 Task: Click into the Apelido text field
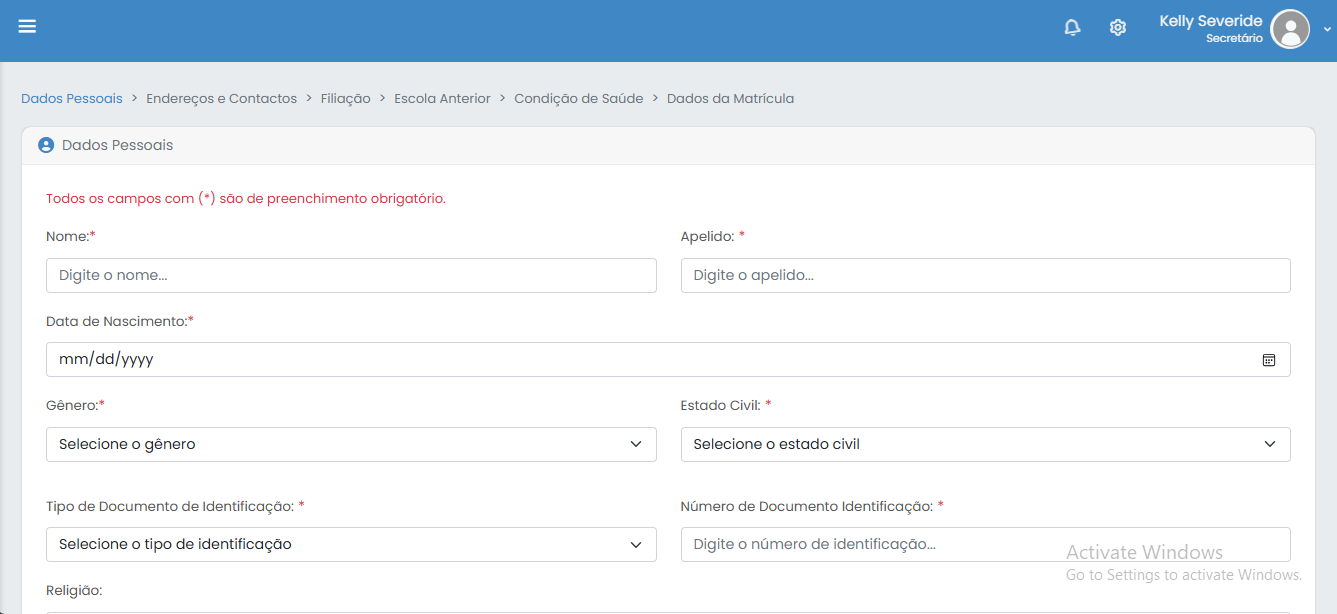[x=985, y=275]
